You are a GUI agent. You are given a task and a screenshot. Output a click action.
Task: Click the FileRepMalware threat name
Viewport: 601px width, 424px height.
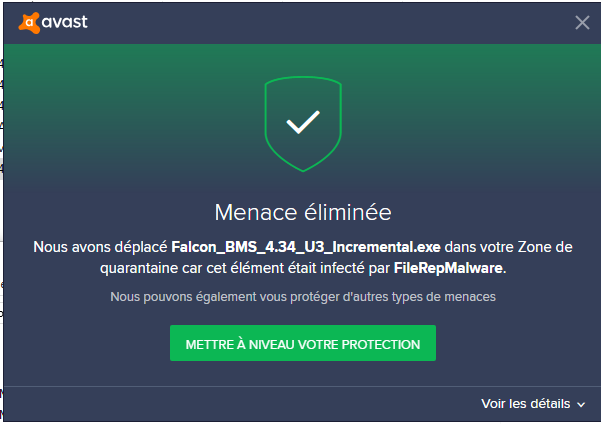tap(448, 268)
